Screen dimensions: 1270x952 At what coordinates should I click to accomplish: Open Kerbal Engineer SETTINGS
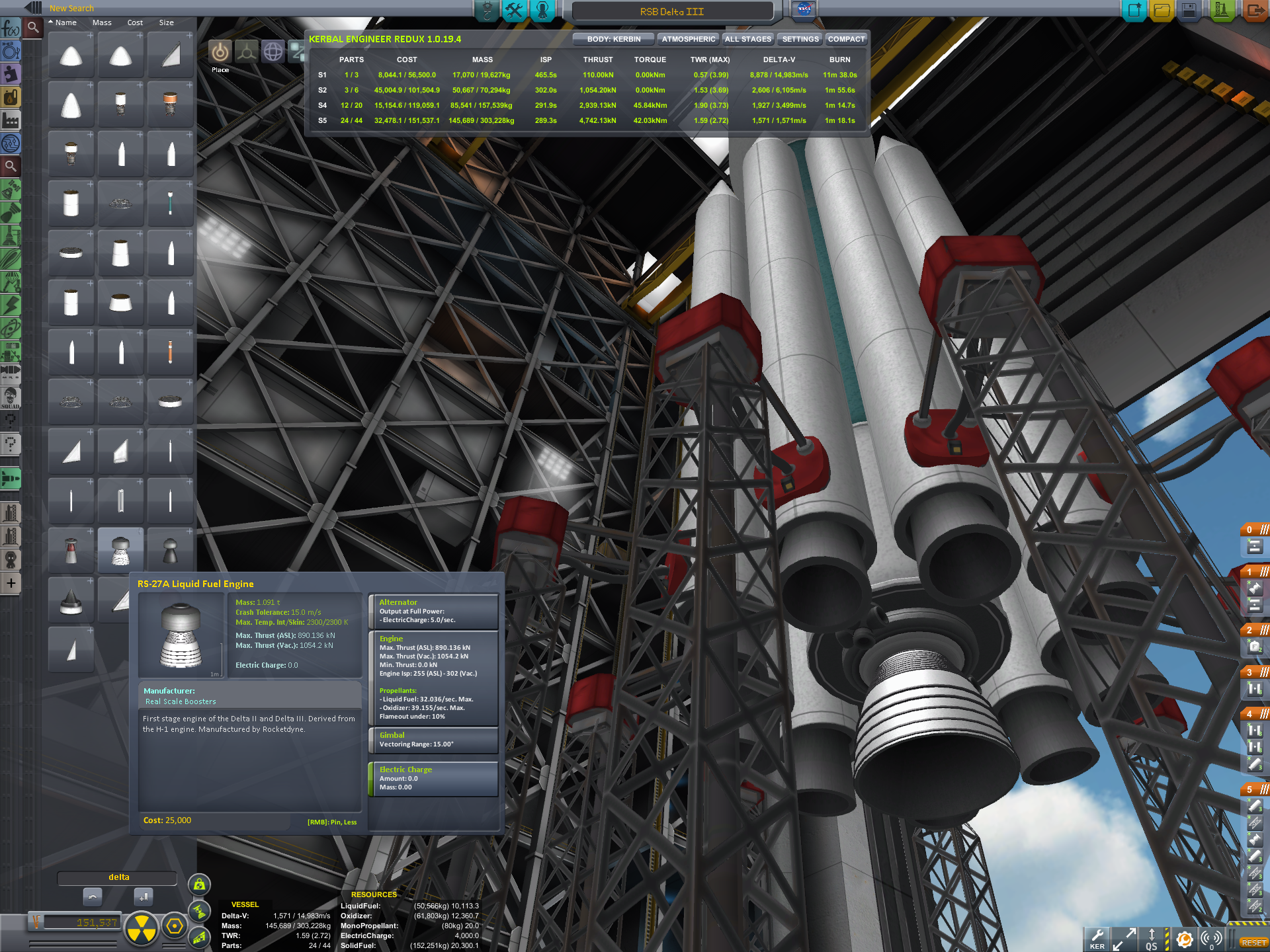(800, 39)
